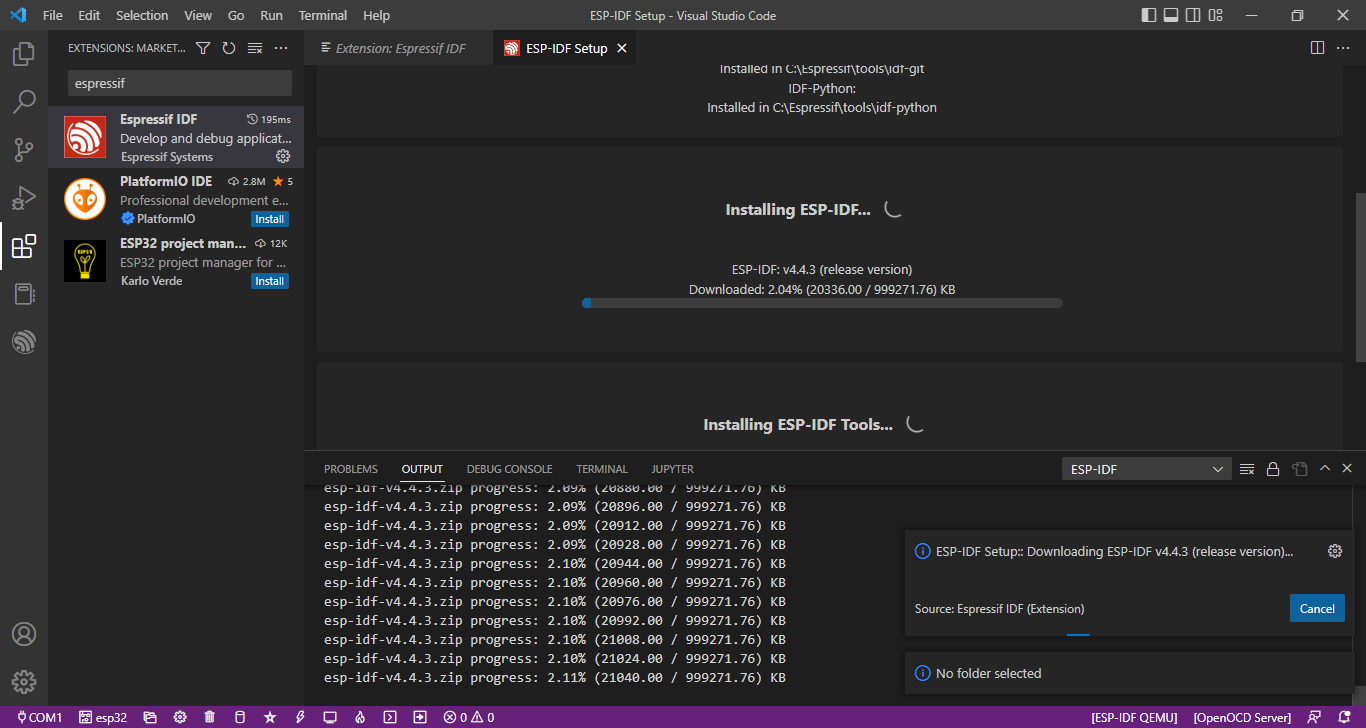This screenshot has height=728, width=1366.
Task: Open the Source Control view
Action: (x=24, y=150)
